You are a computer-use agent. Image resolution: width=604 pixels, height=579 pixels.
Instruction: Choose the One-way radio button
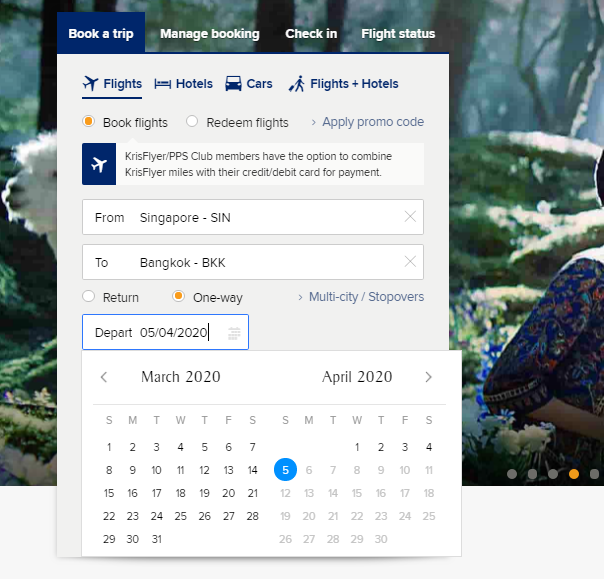pos(178,297)
